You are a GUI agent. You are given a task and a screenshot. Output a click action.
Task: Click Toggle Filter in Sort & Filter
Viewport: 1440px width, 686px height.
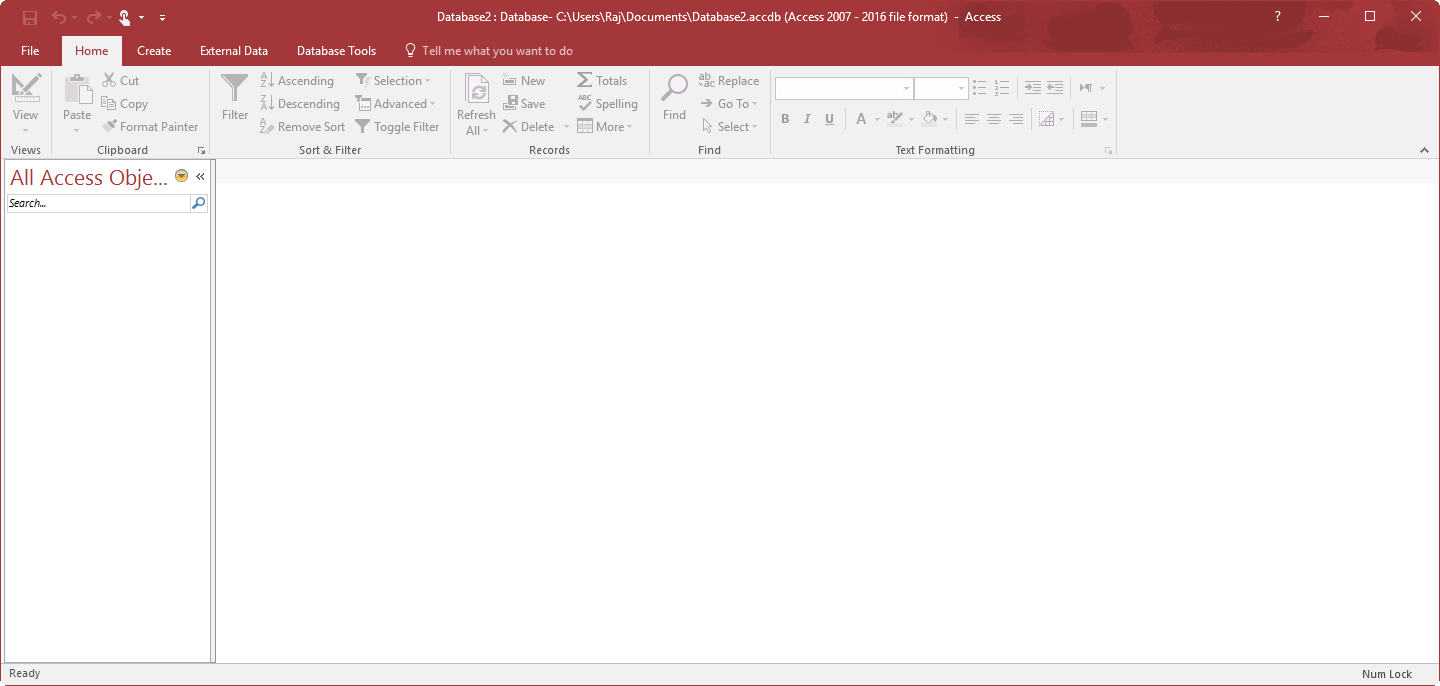[x=397, y=127]
